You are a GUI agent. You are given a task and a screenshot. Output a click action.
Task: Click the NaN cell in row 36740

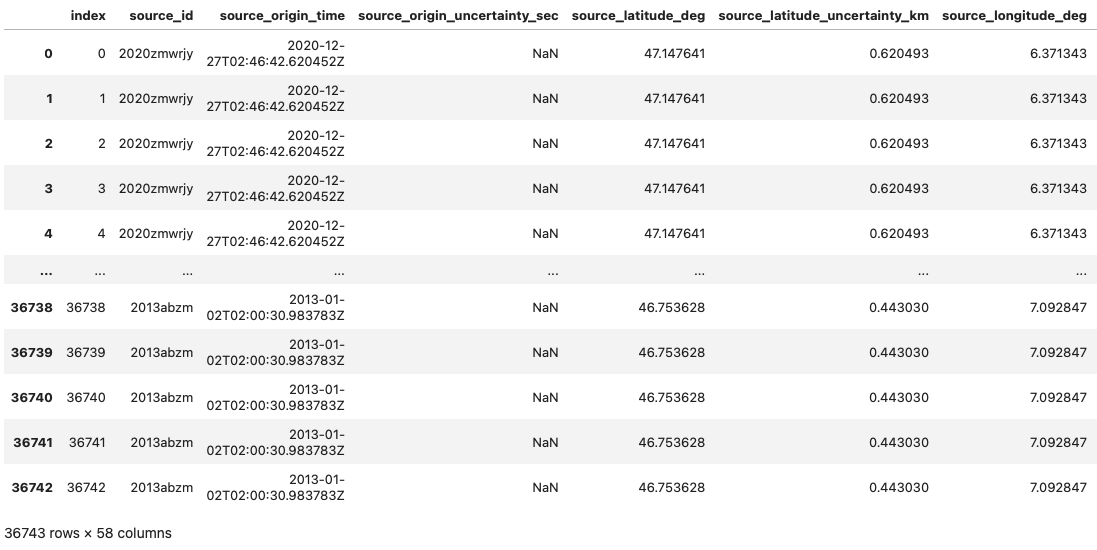pos(545,397)
